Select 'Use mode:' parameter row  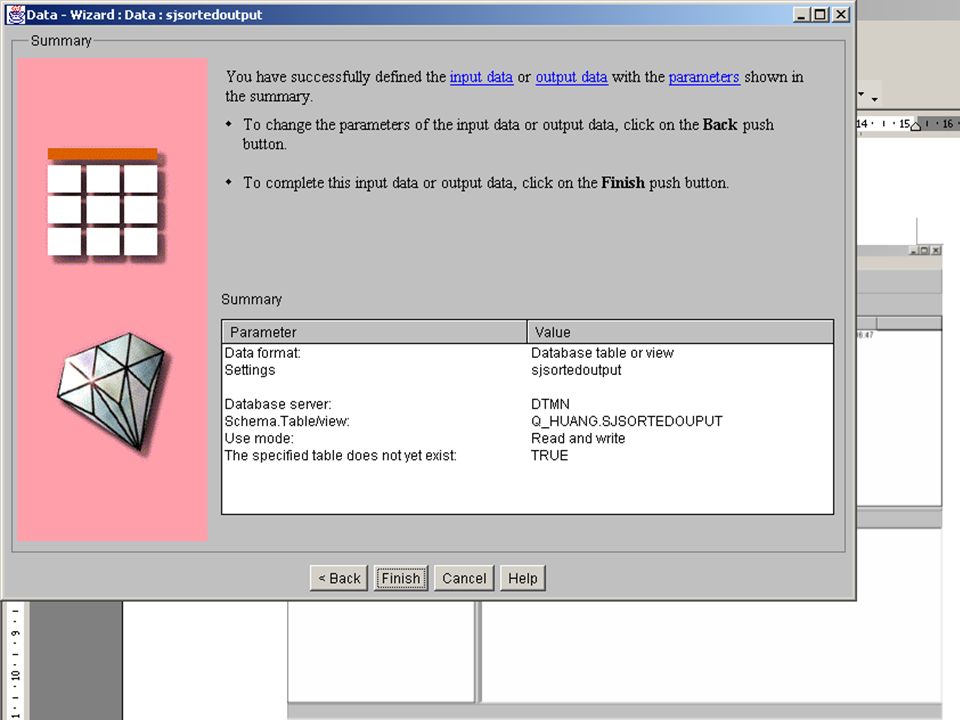tap(259, 438)
